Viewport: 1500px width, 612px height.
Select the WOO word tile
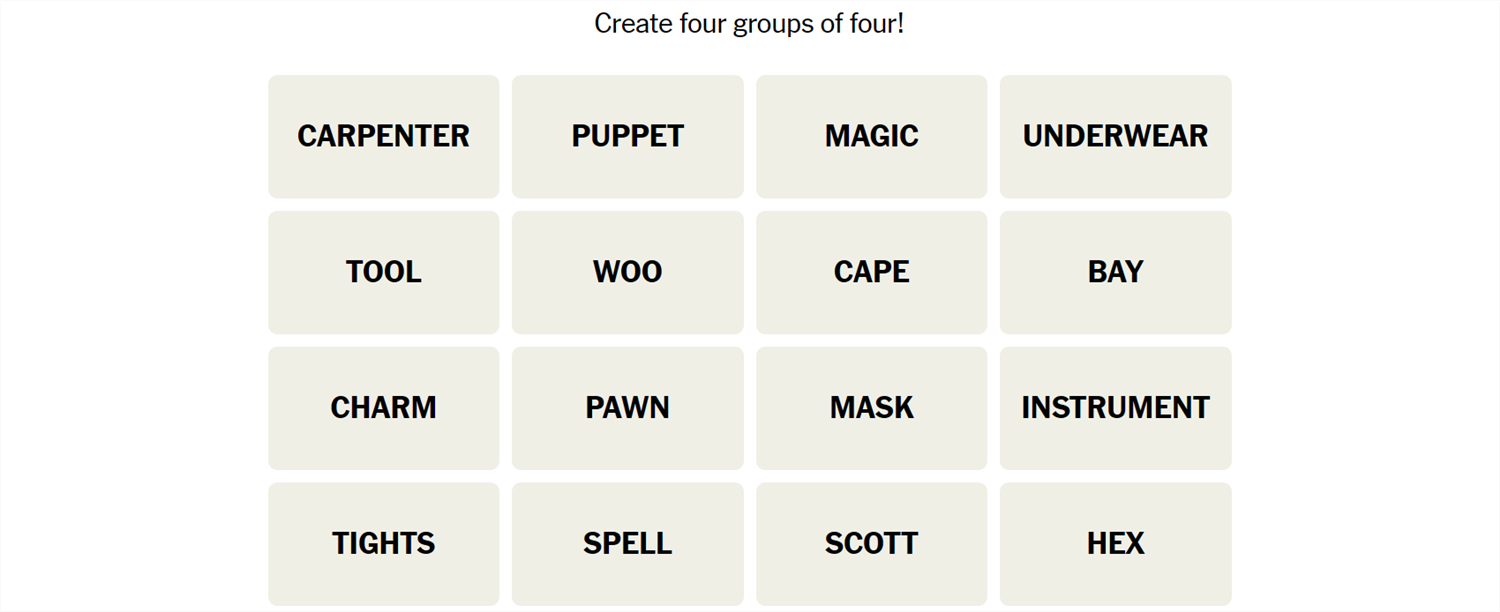pos(627,272)
